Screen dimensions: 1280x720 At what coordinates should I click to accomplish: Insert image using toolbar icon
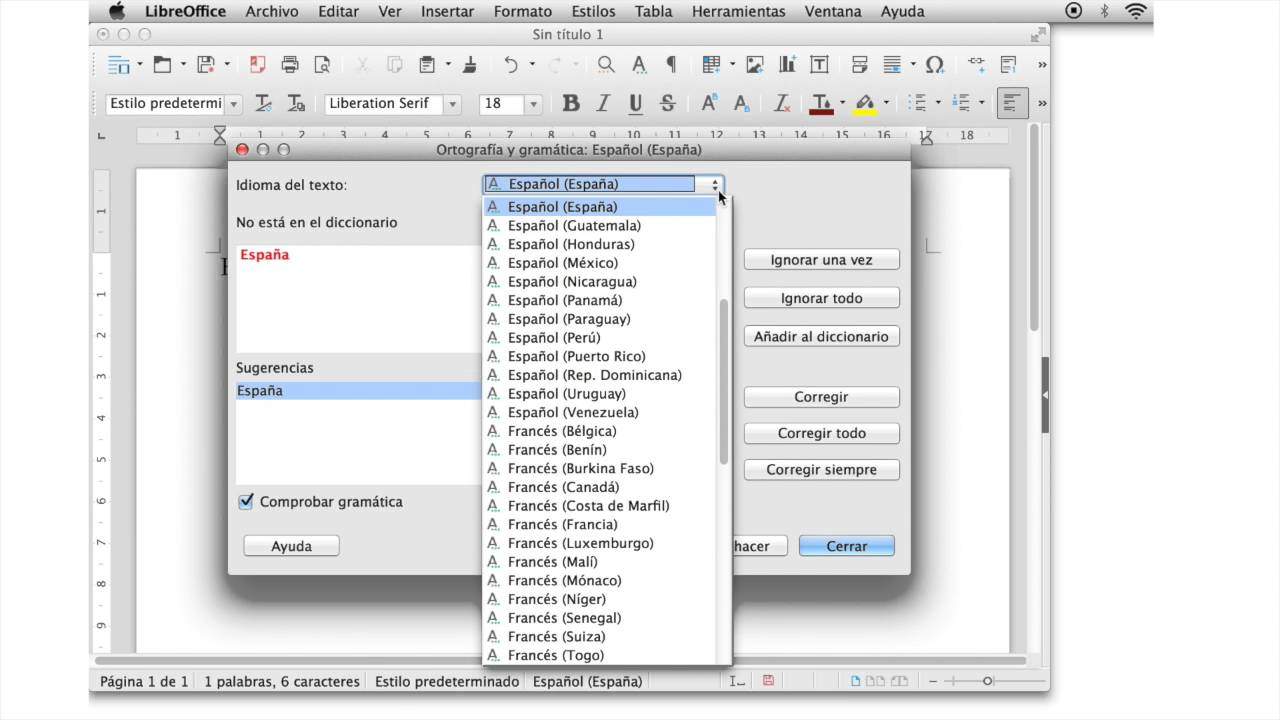(755, 65)
